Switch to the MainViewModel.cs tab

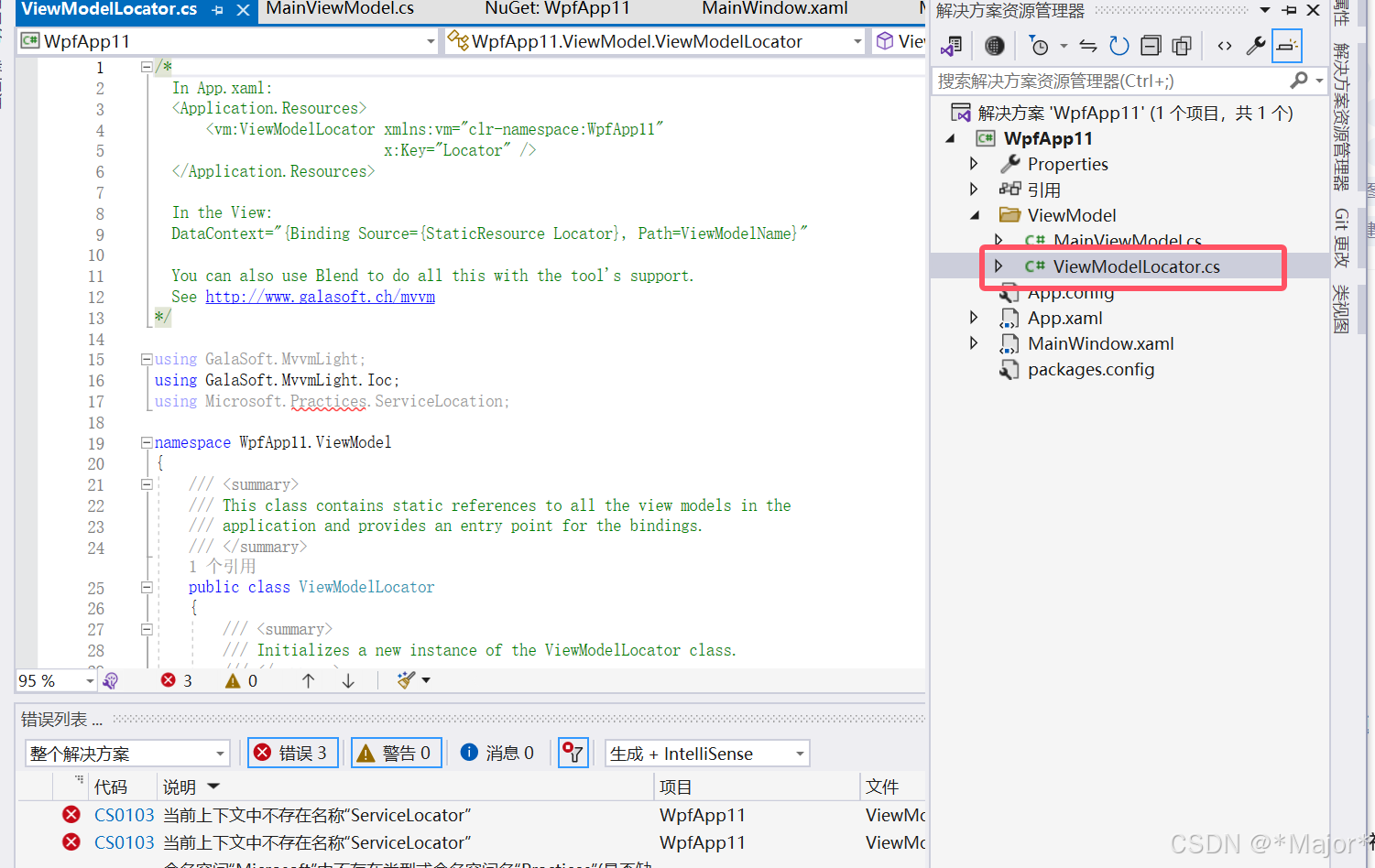coord(340,9)
